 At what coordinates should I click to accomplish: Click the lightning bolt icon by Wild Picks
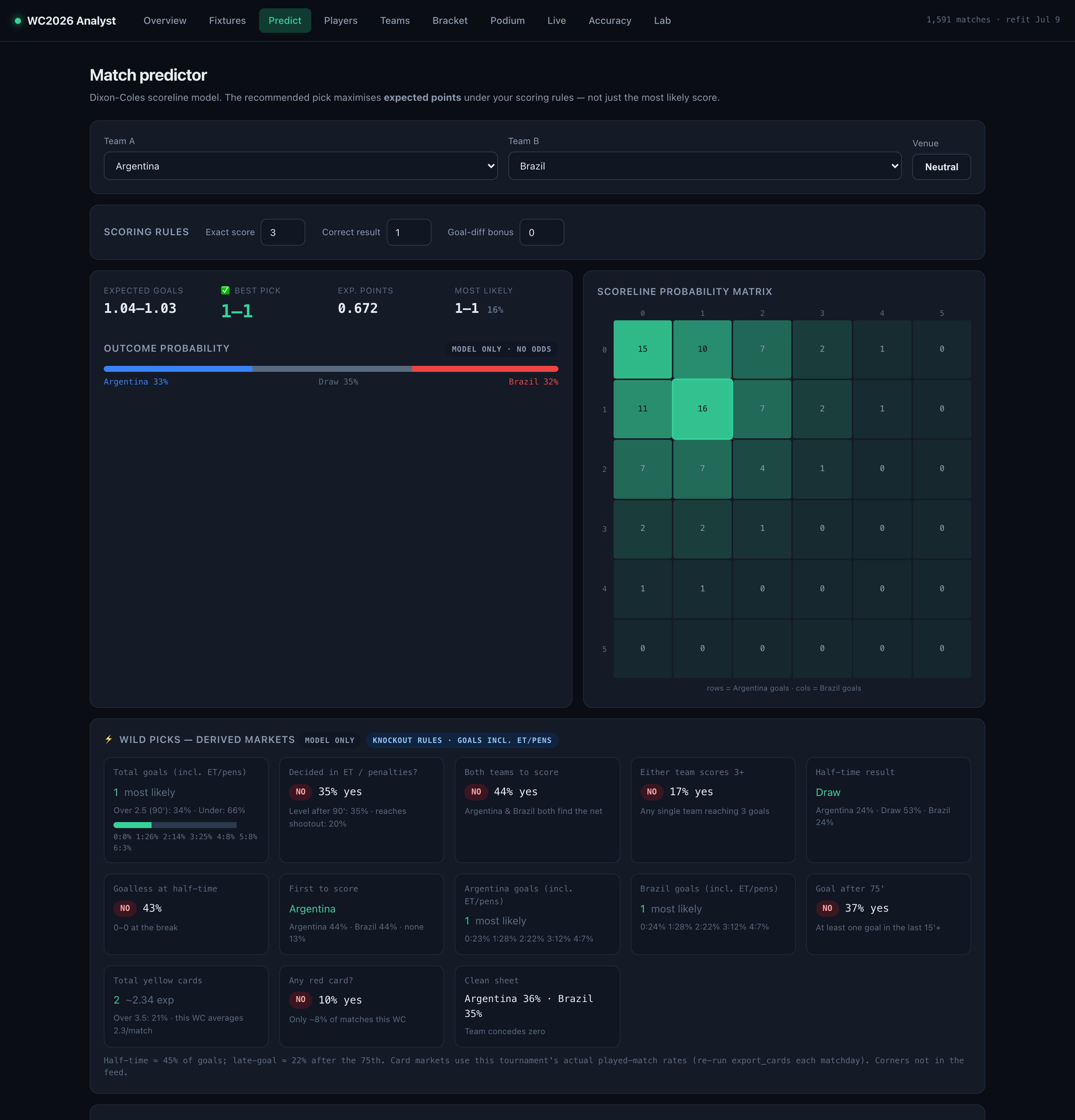[109, 739]
